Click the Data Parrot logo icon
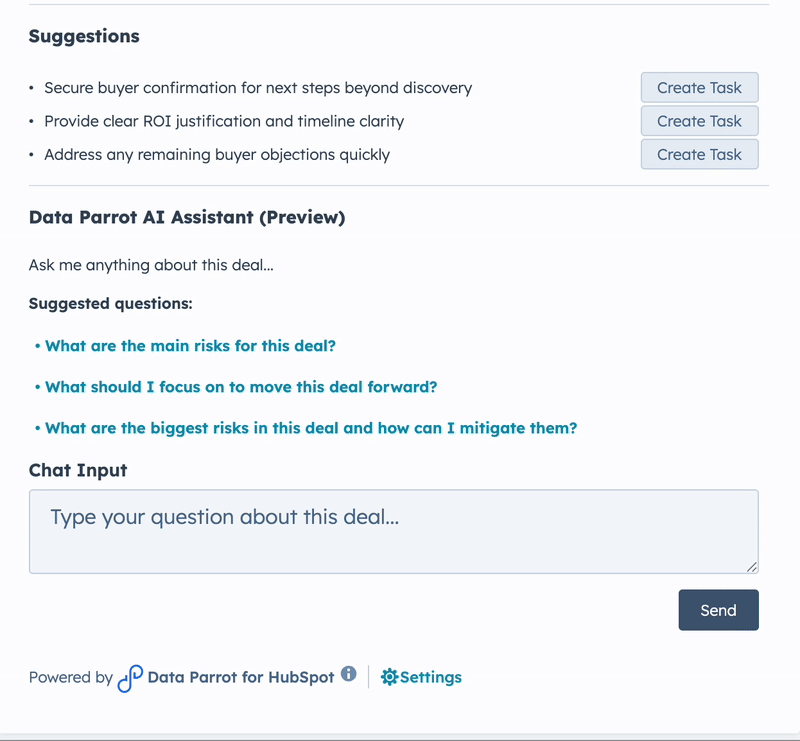This screenshot has height=741, width=800. pyautogui.click(x=130, y=677)
